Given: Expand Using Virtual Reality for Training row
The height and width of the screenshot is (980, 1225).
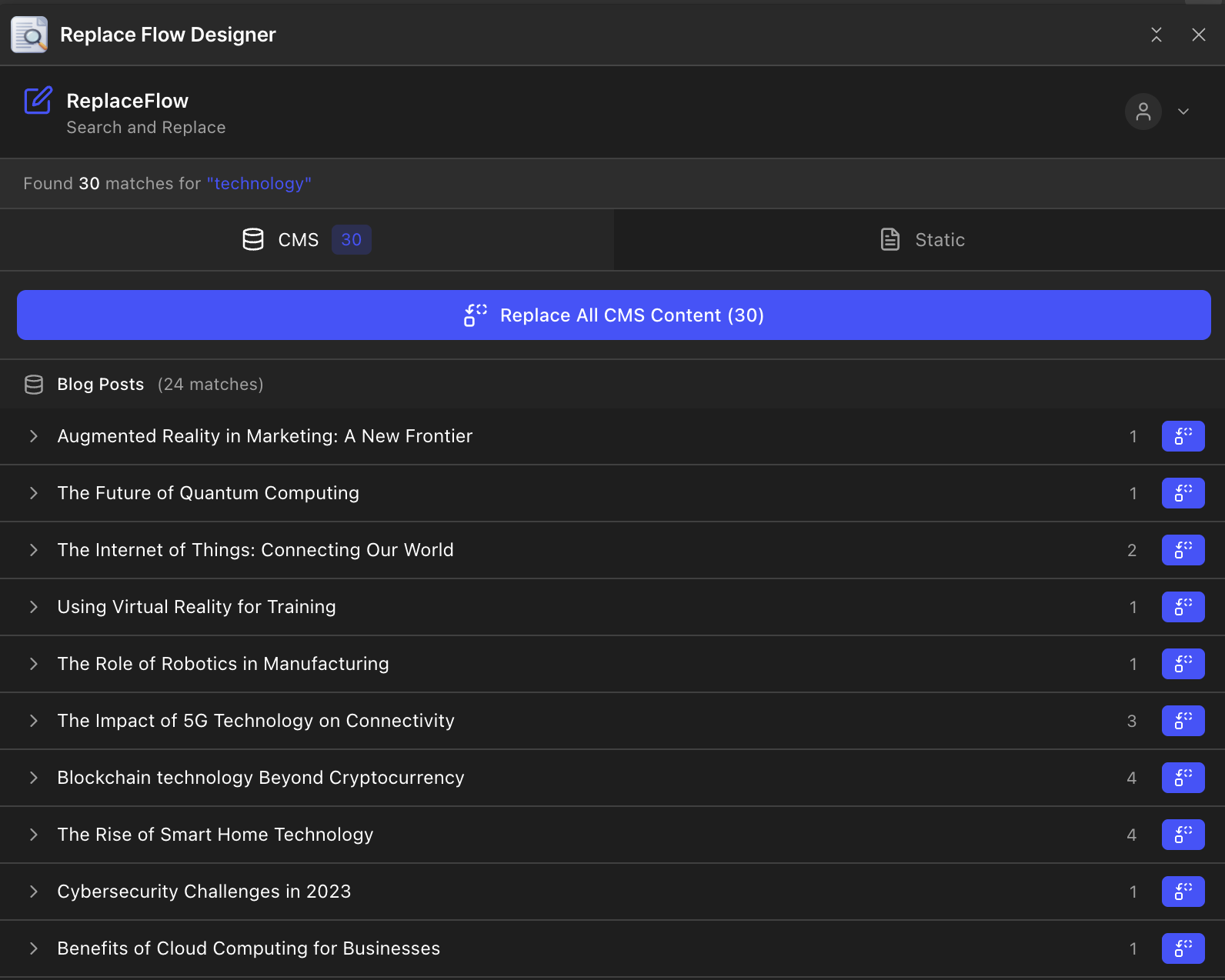Looking at the screenshot, I should 33,607.
